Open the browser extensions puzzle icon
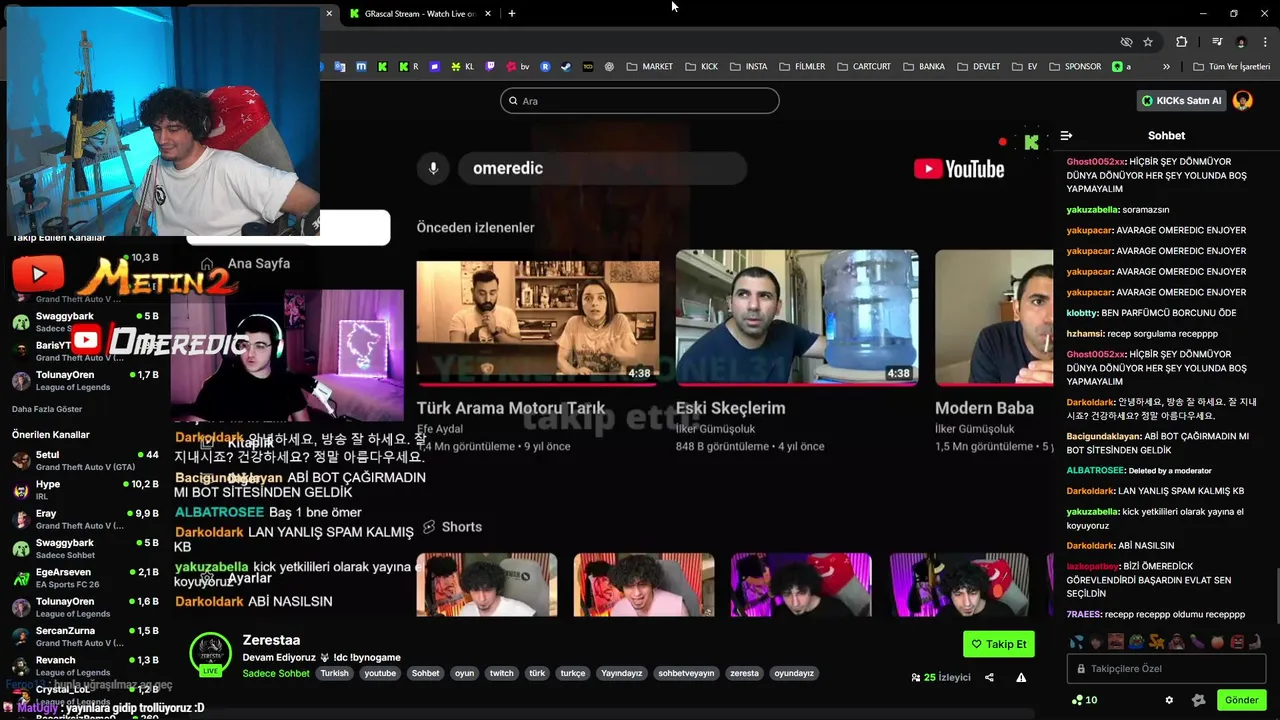Screen dimensions: 1280x720 coord(1181,42)
